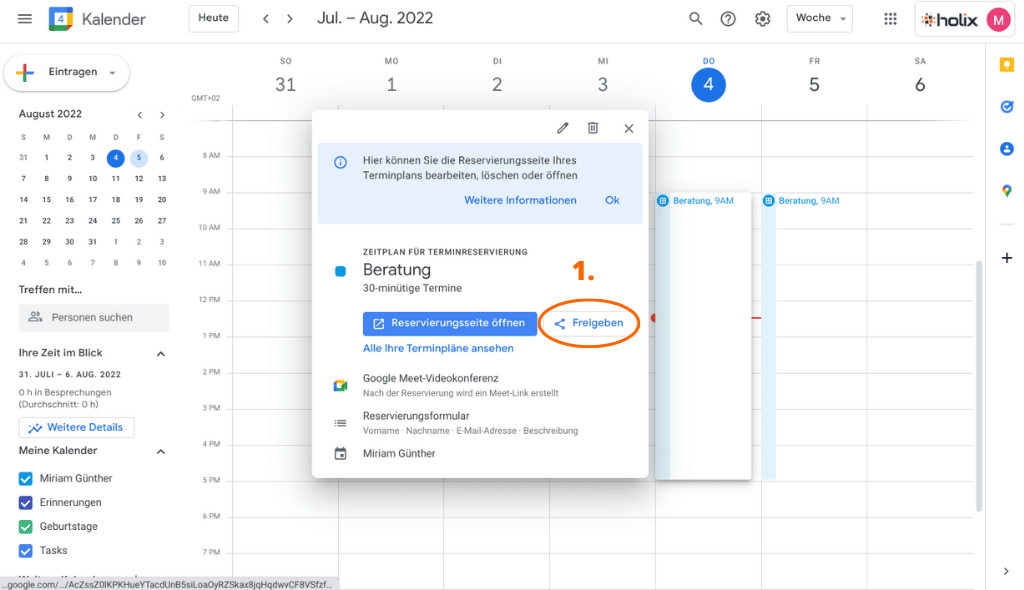The image size is (1024, 590).
Task: Delete the Terminplan with the trash icon
Action: 595,128
